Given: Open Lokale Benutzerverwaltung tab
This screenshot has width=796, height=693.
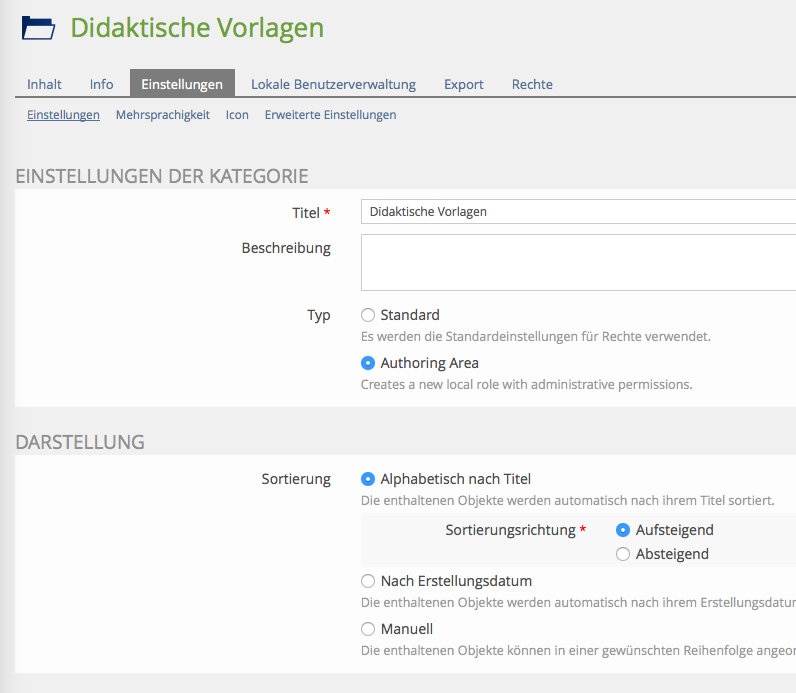Looking at the screenshot, I should pyautogui.click(x=333, y=84).
